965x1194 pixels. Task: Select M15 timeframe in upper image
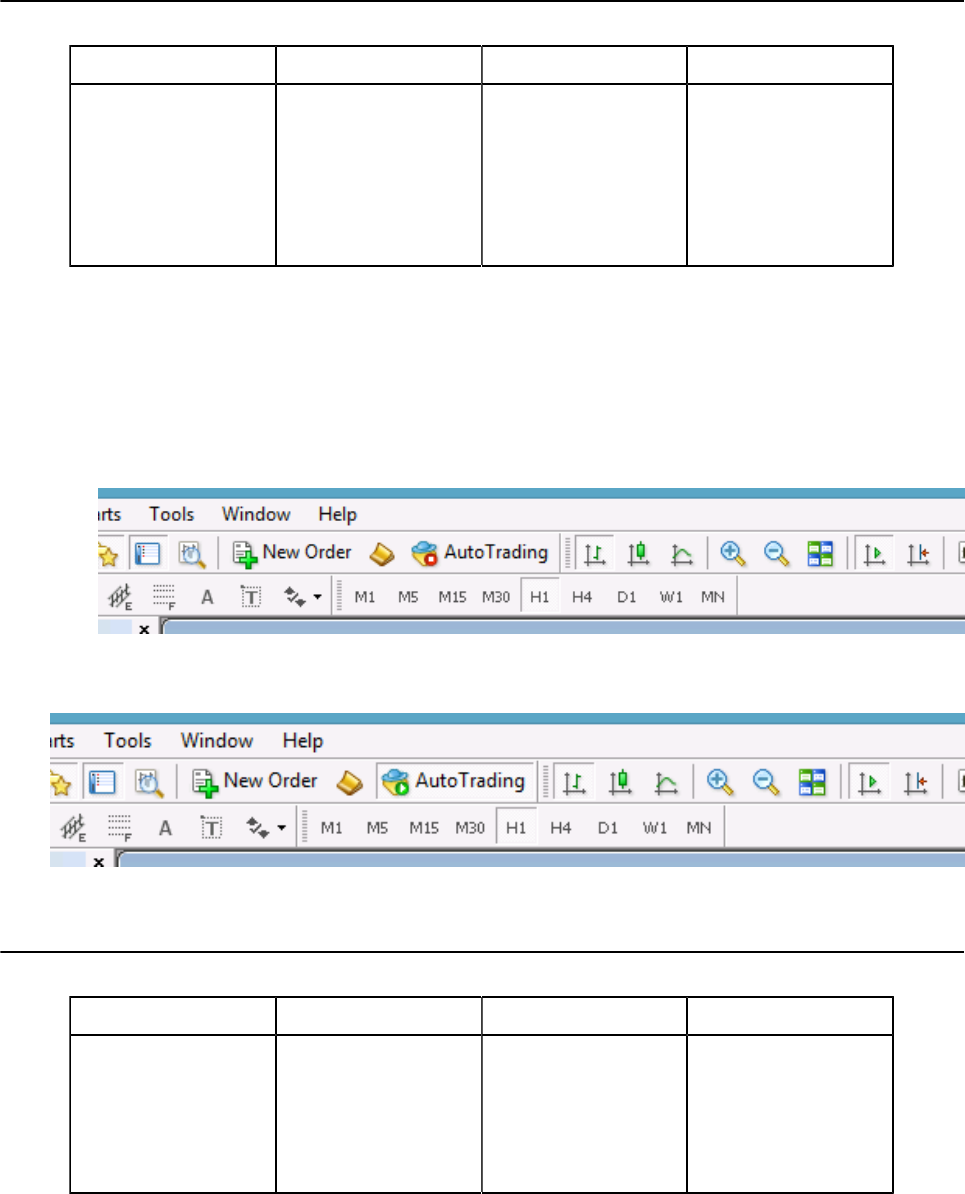[452, 598]
